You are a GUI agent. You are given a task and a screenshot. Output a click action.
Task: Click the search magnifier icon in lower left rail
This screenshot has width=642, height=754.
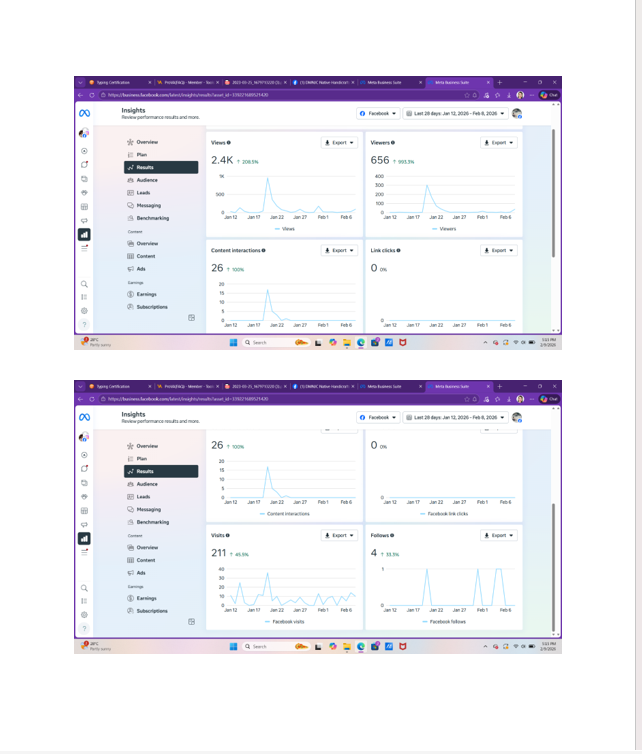[x=84, y=588]
